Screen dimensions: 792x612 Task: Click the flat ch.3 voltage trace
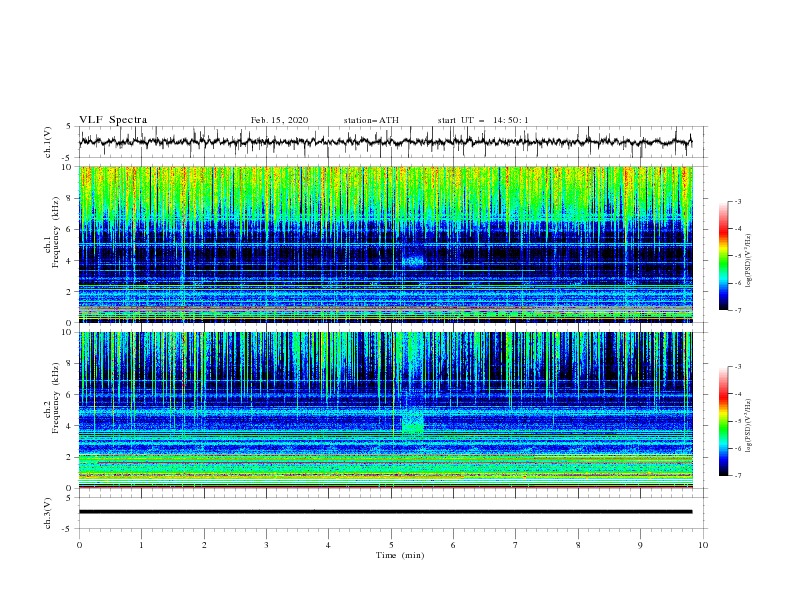[x=386, y=512]
